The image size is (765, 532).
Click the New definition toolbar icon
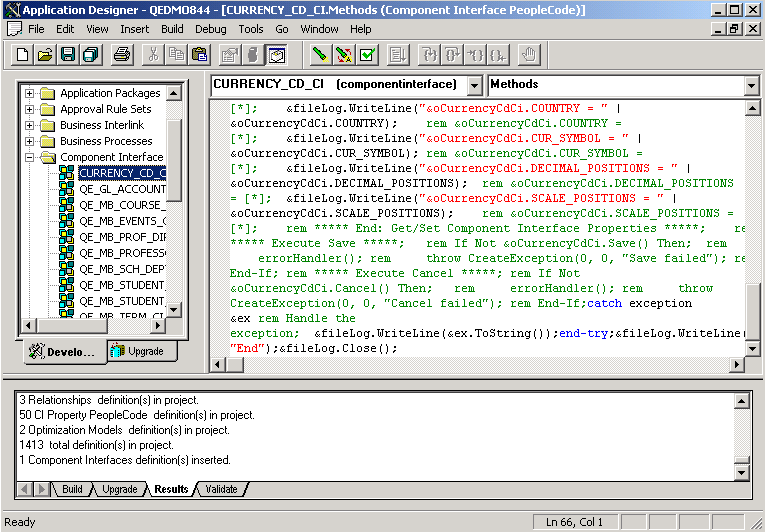tap(22, 54)
